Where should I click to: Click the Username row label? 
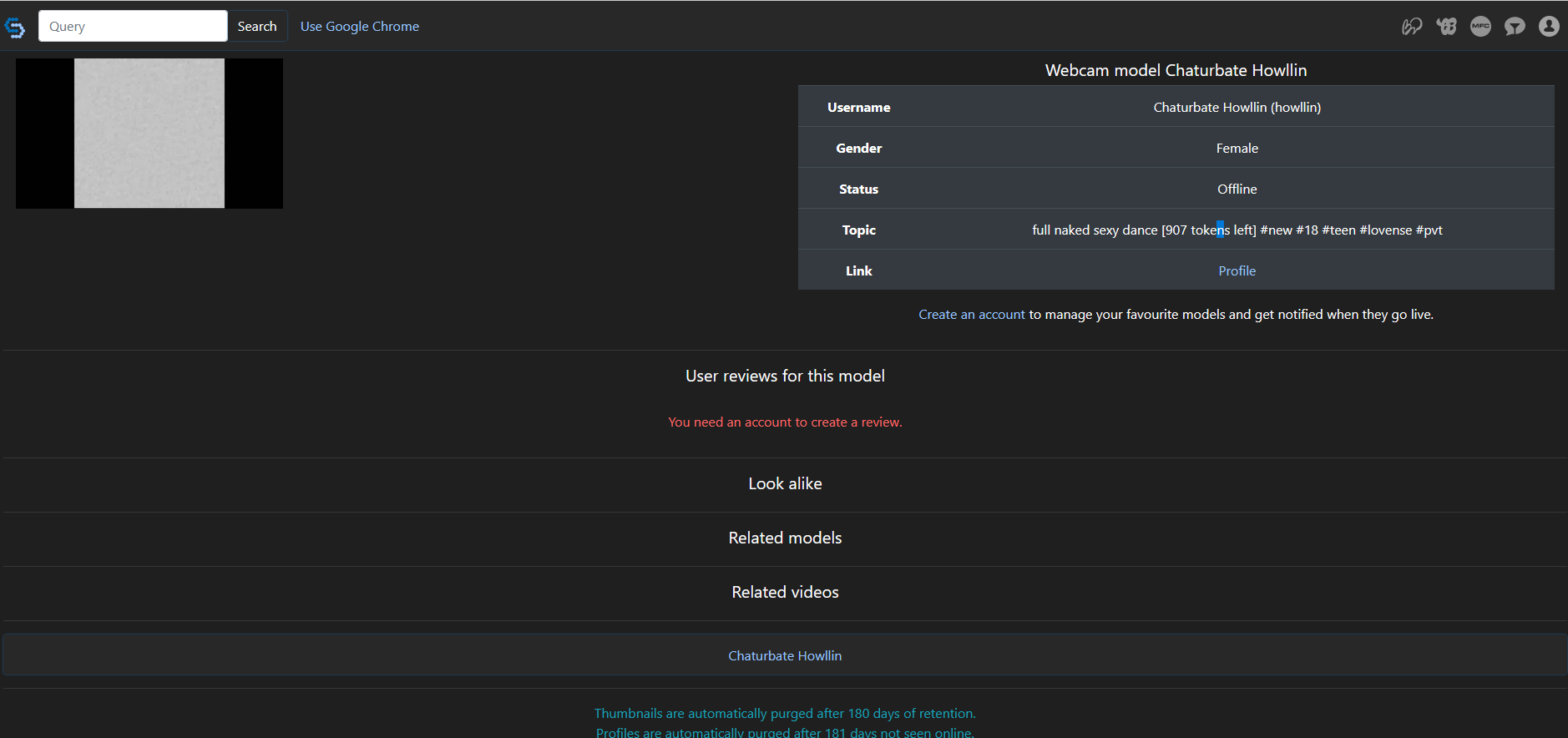[858, 107]
